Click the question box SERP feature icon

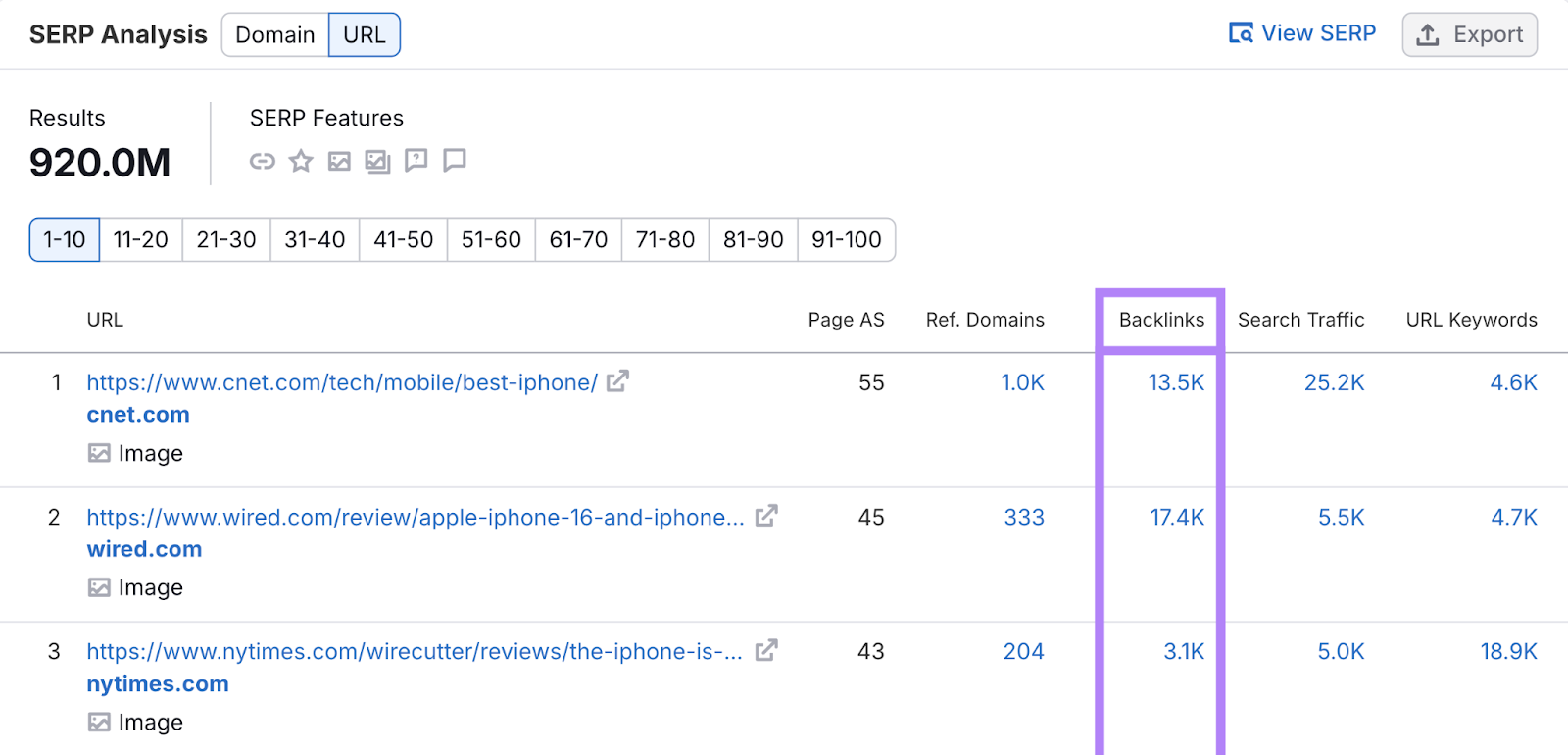click(x=416, y=160)
